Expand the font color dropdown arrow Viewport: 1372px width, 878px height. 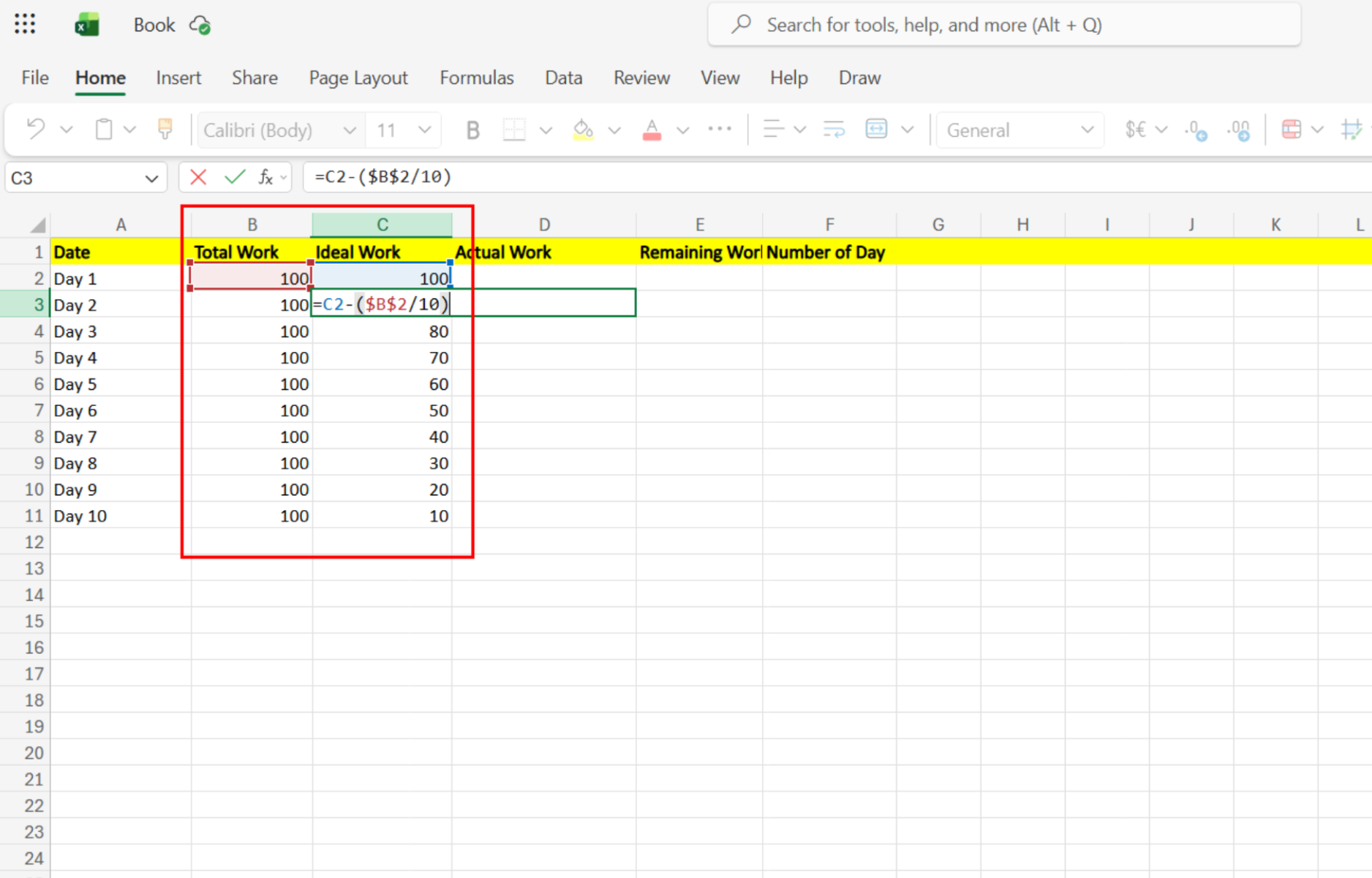coord(683,130)
